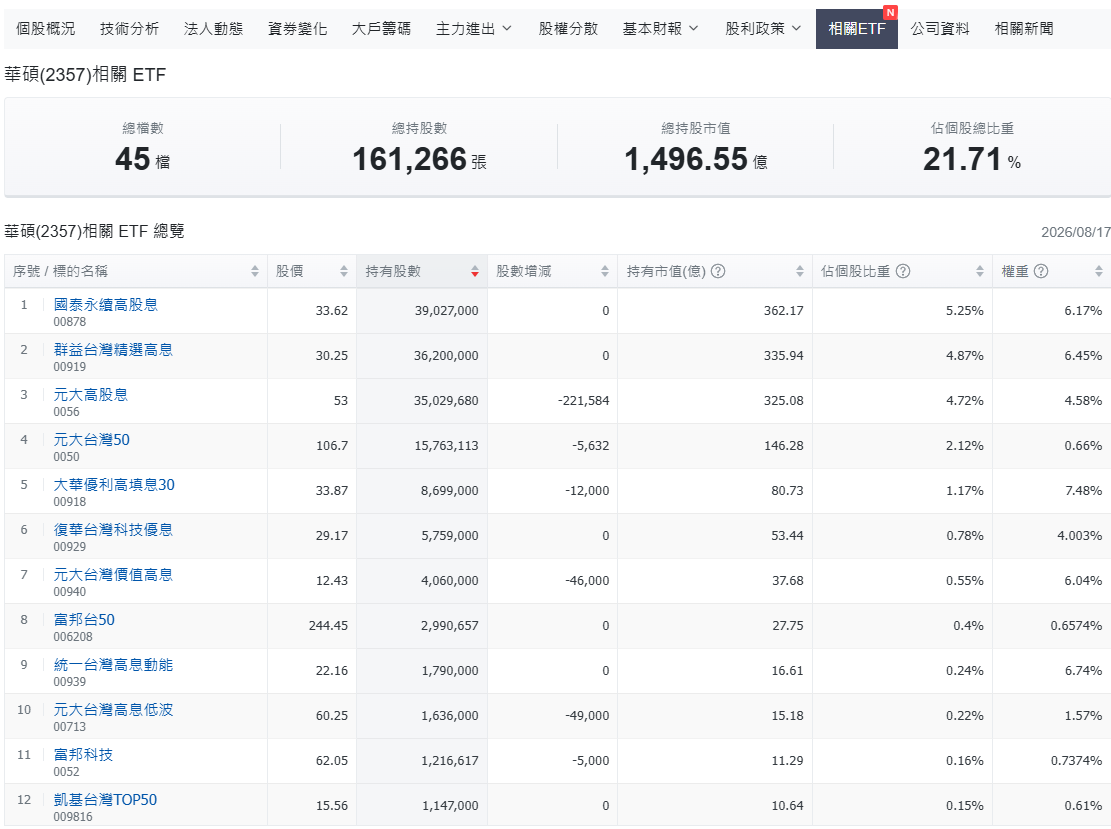
Task: Open 群益台灣精選高息 ETF link
Action: pyautogui.click(x=113, y=350)
